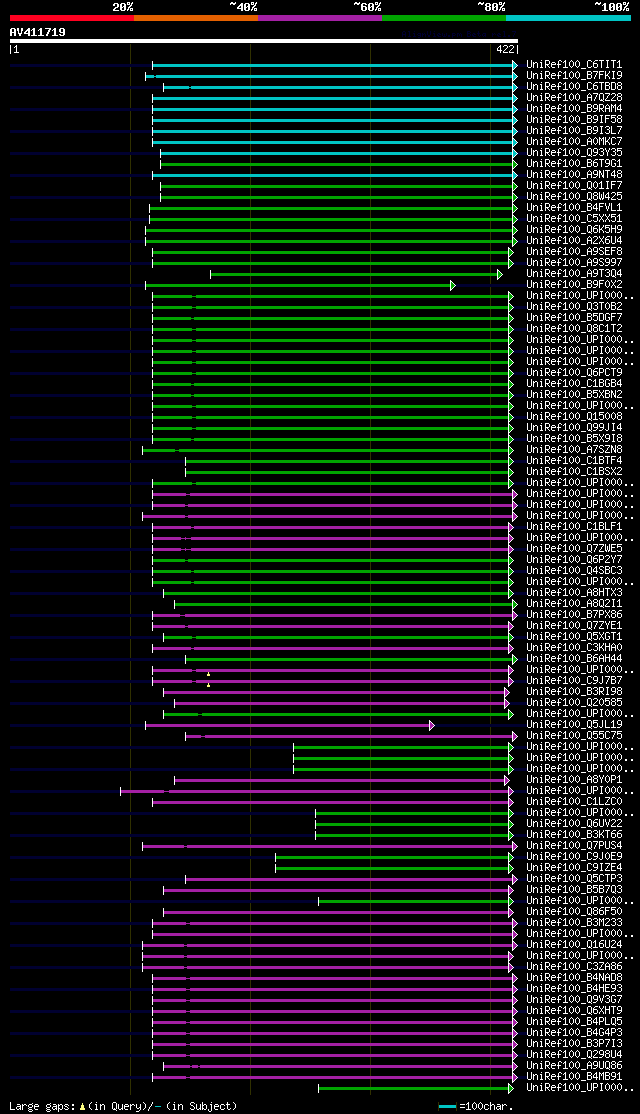
Task: Click the UniRef100_Q01IF7 label
Action: click(x=575, y=185)
